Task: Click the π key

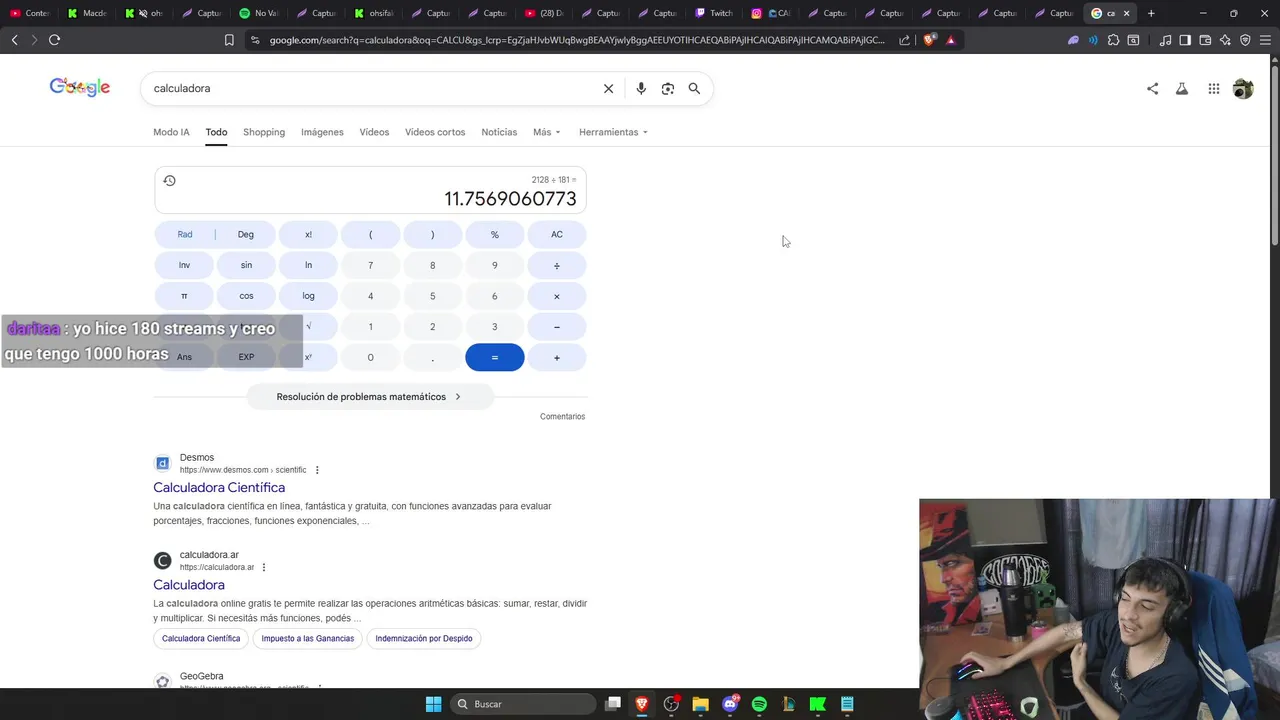Action: tap(184, 296)
